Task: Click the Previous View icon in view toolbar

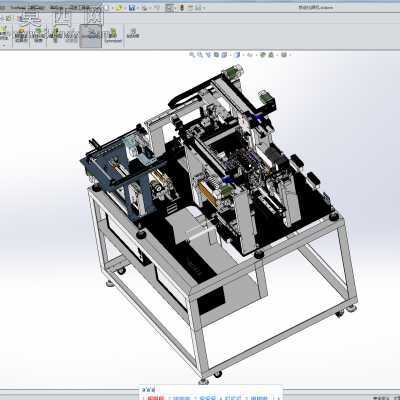Action: (x=208, y=55)
